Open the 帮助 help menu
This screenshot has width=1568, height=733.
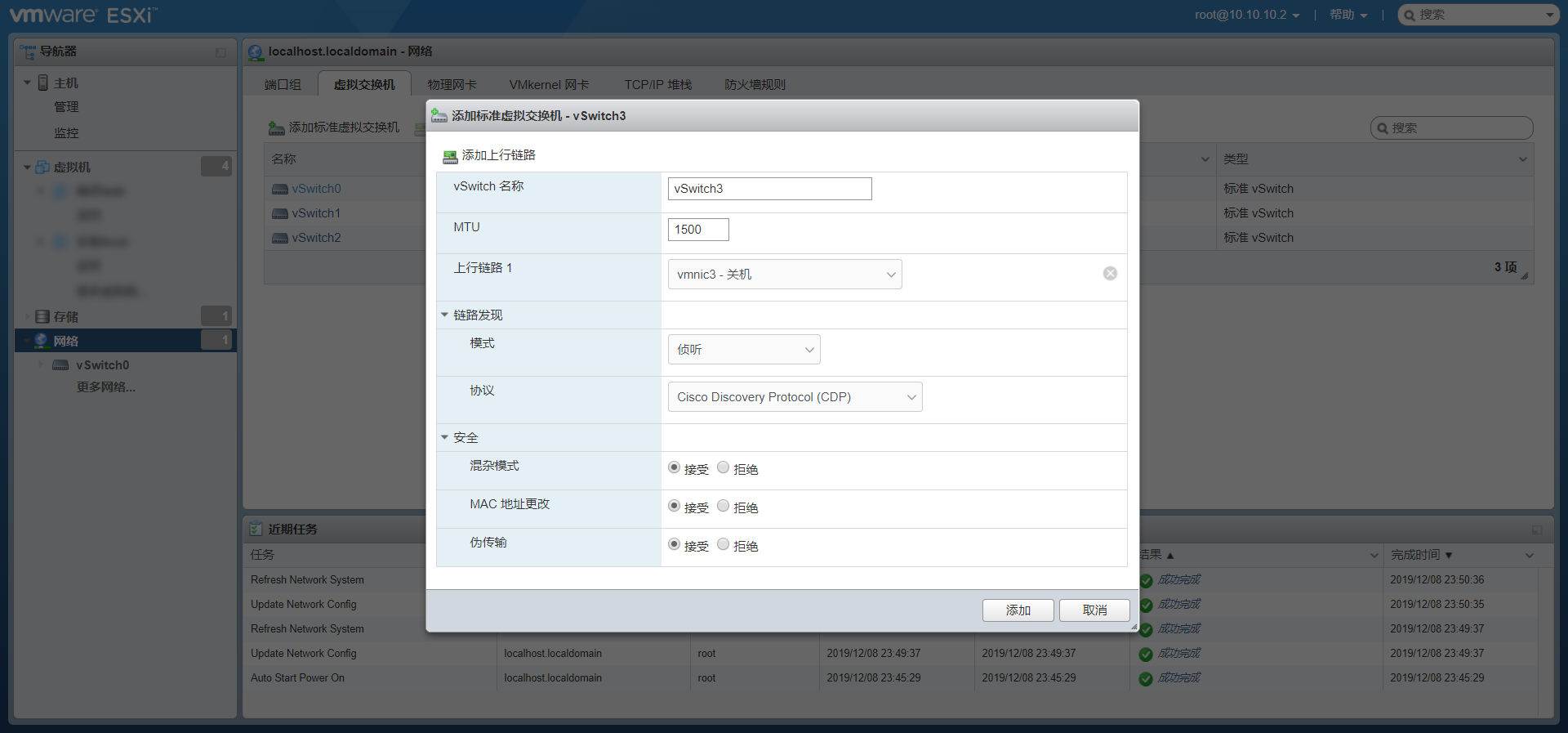[x=1347, y=15]
